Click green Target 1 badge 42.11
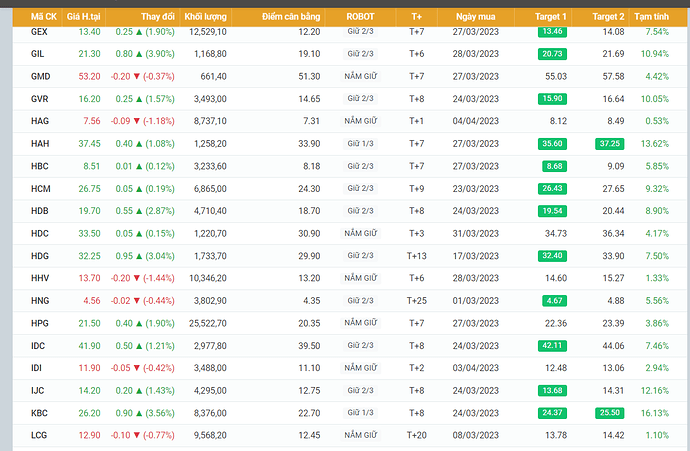Image resolution: width=690 pixels, height=451 pixels. point(552,345)
